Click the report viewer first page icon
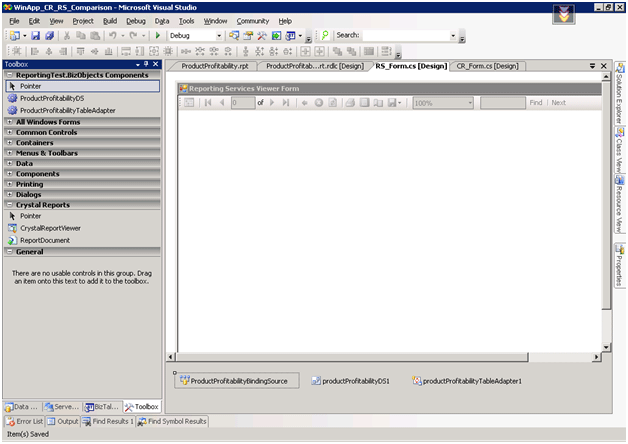Viewport: 628px width, 444px height. click(x=208, y=103)
